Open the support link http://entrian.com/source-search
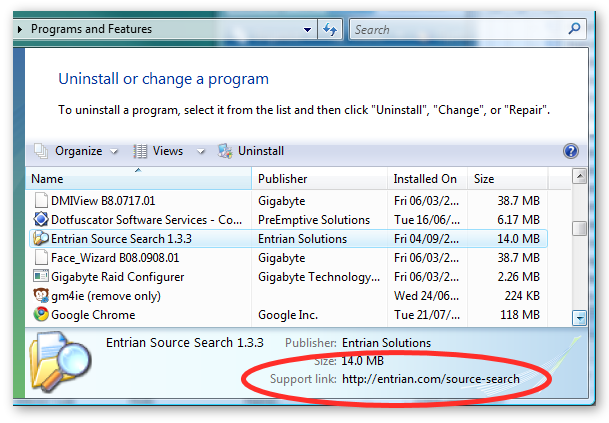609x423 pixels. (x=431, y=379)
